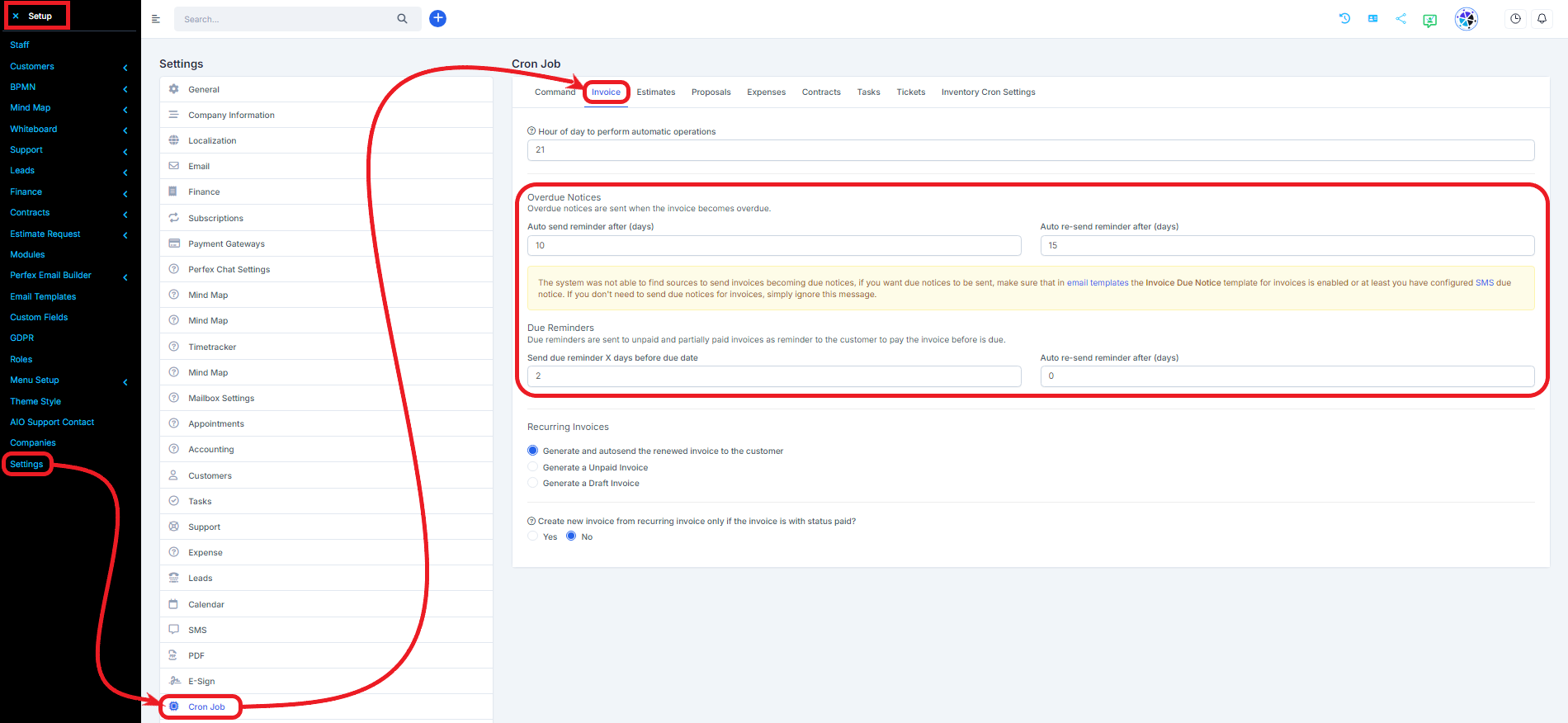Click the SMS message icon
Image resolution: width=1568 pixels, height=723 pixels.
(174, 630)
